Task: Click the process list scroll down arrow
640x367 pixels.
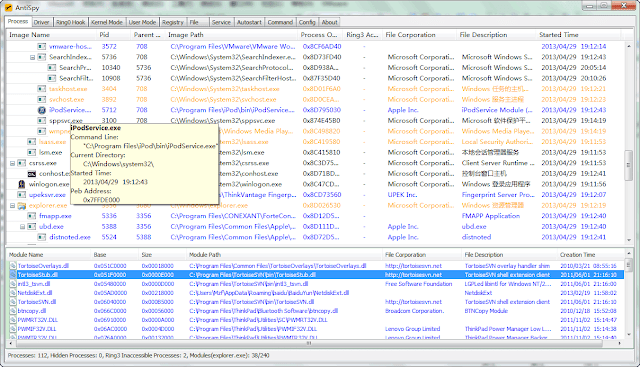Action: pos(629,240)
